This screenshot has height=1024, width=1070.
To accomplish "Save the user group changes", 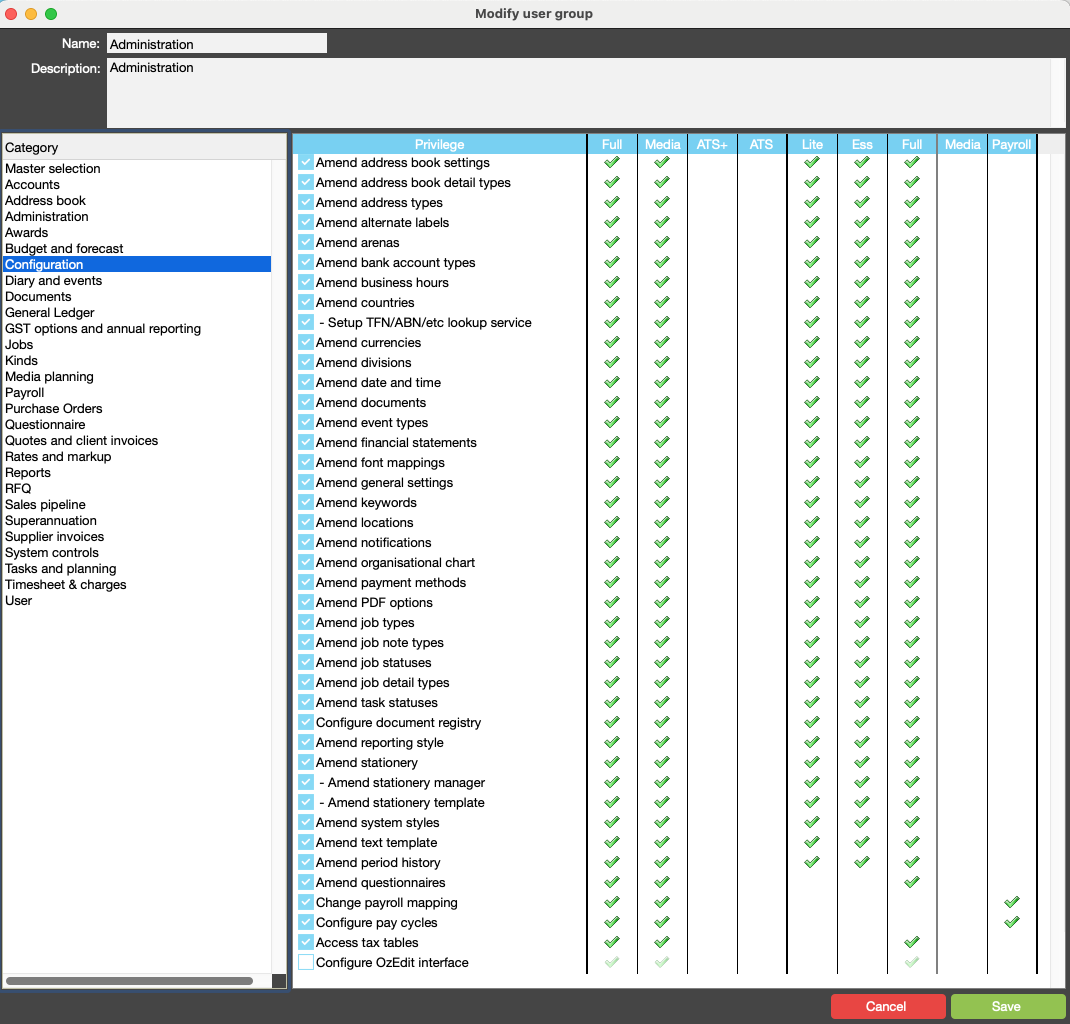I will click(1006, 1006).
